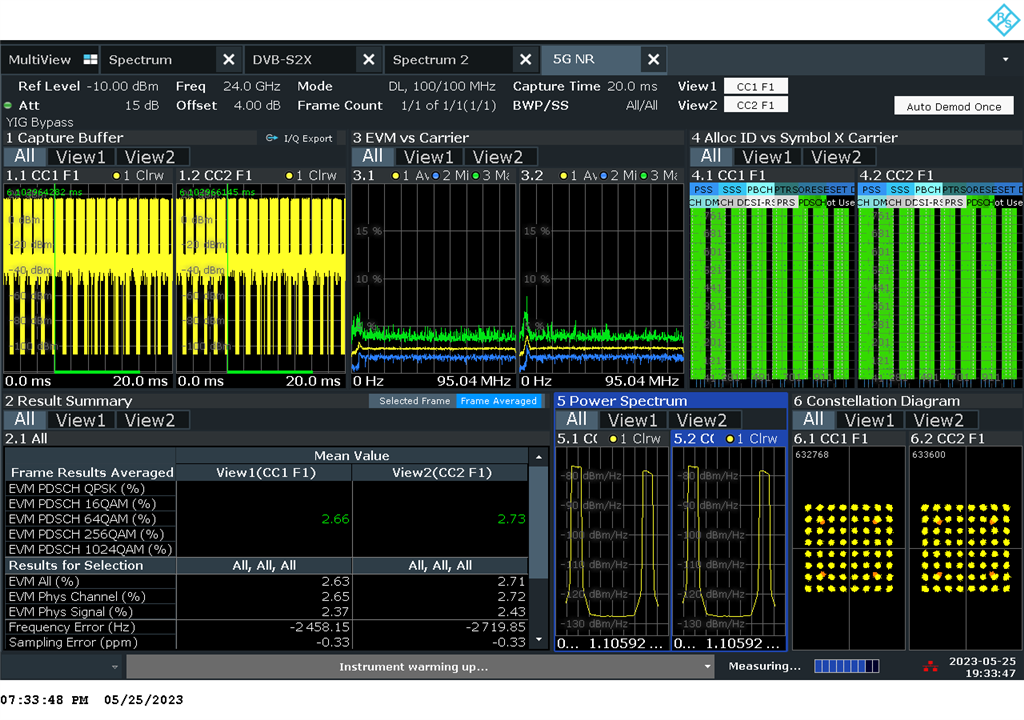Screen dimensions: 1024x720
Task: Select View1 in Constellation Diagram
Action: tap(869, 420)
